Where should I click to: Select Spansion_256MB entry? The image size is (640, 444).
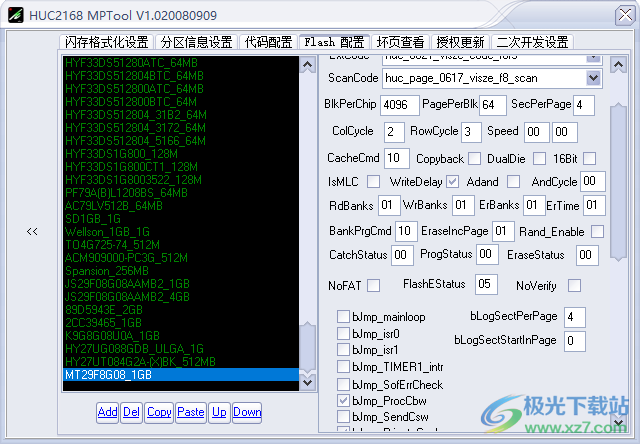[181, 271]
